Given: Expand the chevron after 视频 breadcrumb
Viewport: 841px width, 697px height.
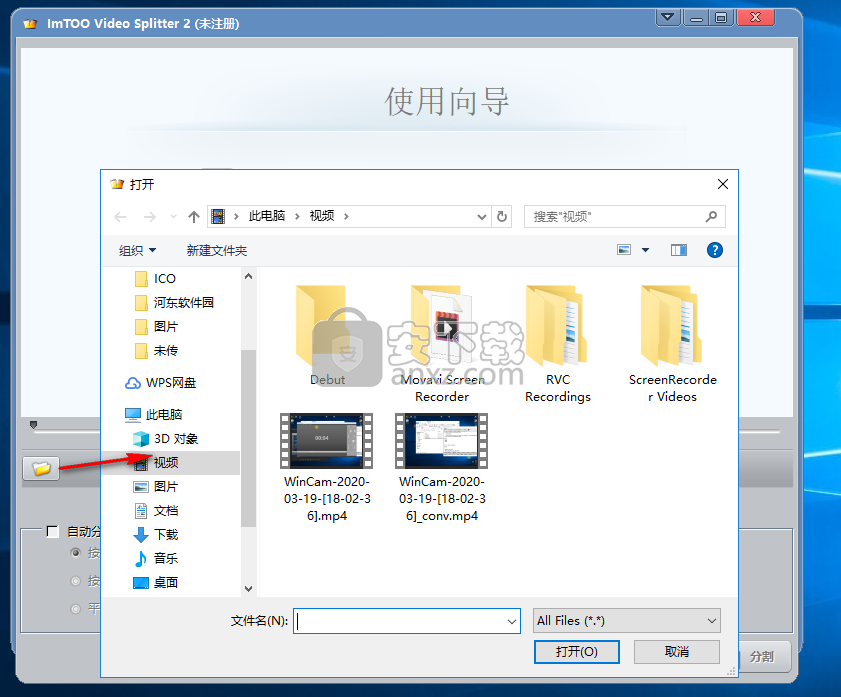Looking at the screenshot, I should [346, 217].
